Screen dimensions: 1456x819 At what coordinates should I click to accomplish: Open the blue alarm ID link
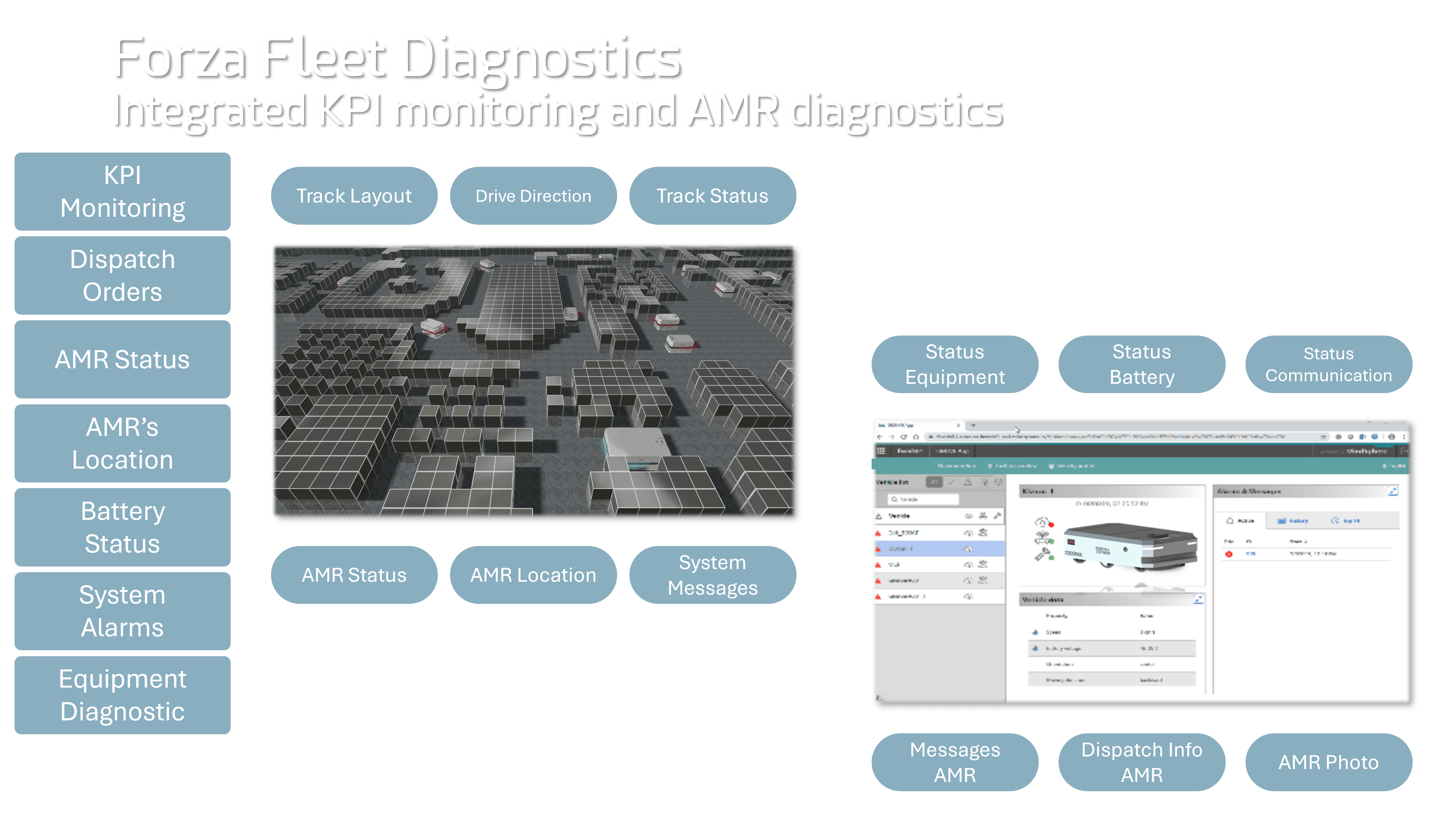(x=1251, y=554)
